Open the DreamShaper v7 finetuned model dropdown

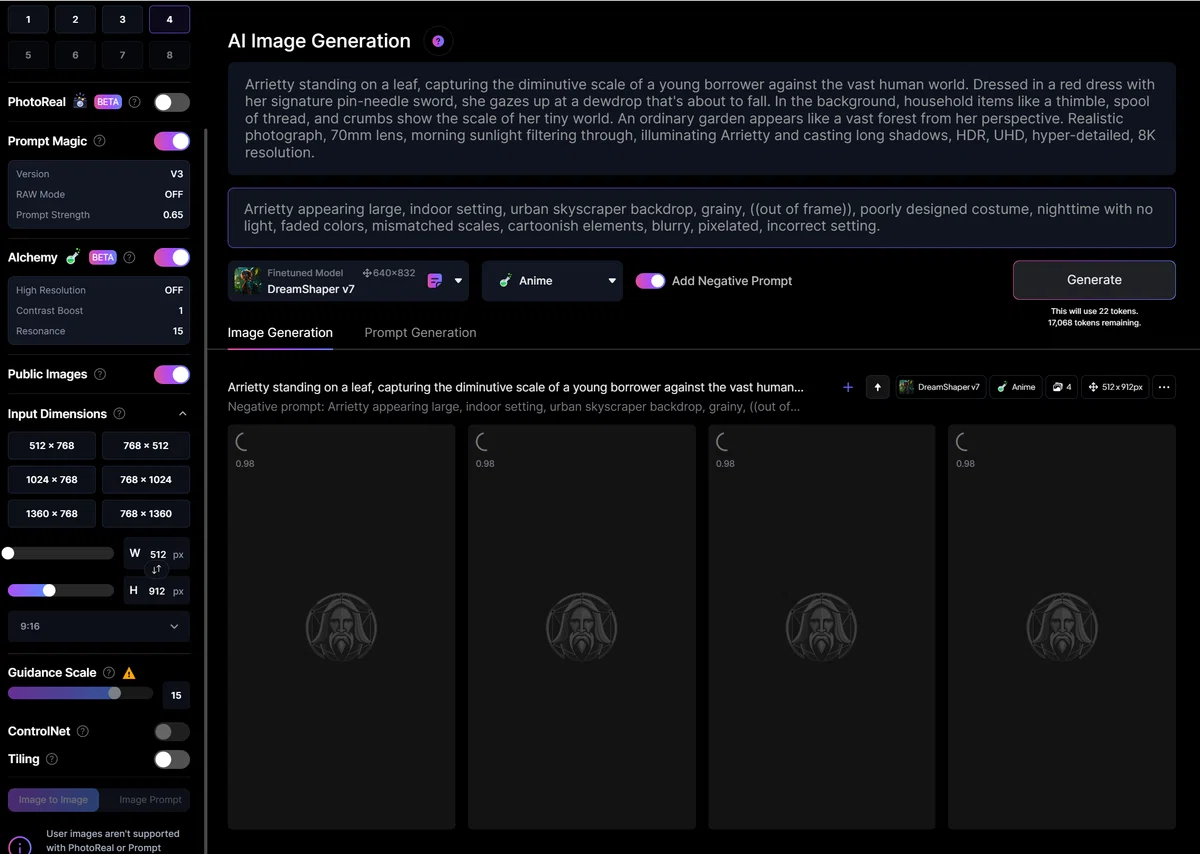350,281
